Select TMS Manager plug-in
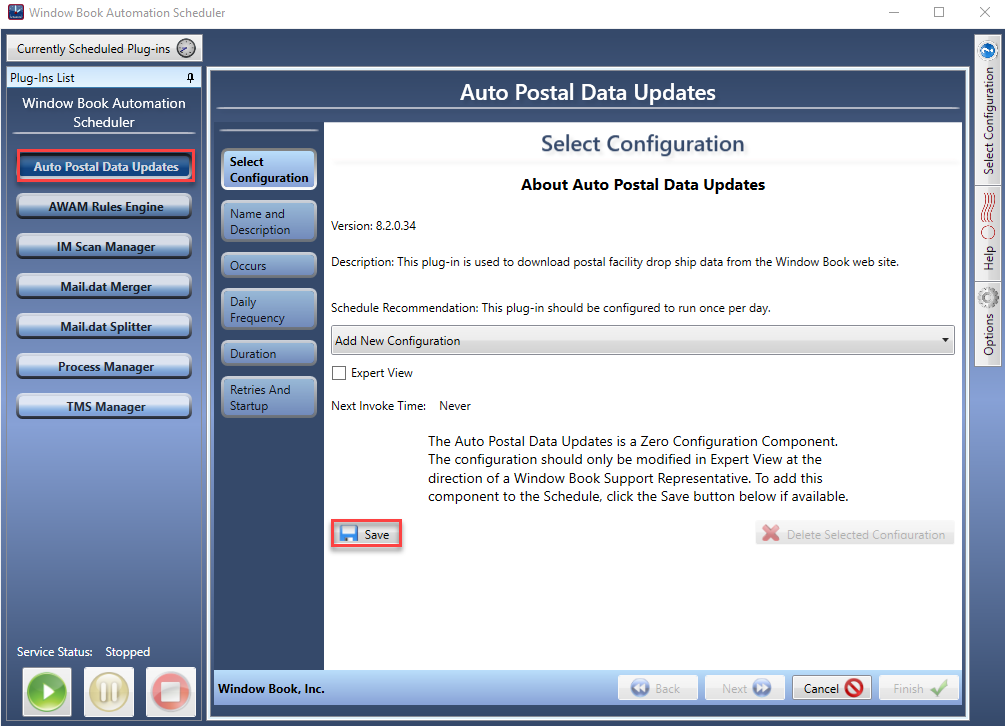 click(104, 406)
